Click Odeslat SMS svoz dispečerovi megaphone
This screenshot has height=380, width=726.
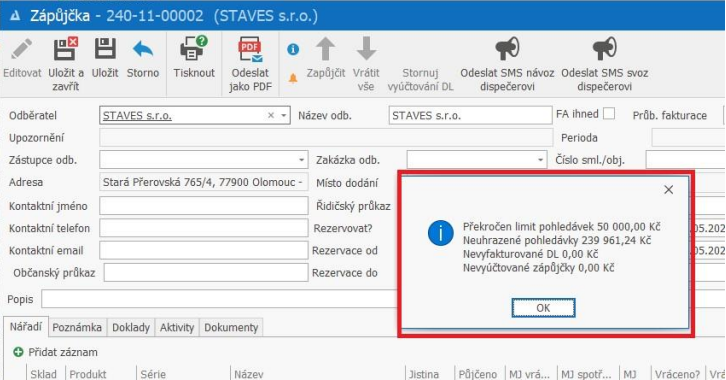(604, 49)
